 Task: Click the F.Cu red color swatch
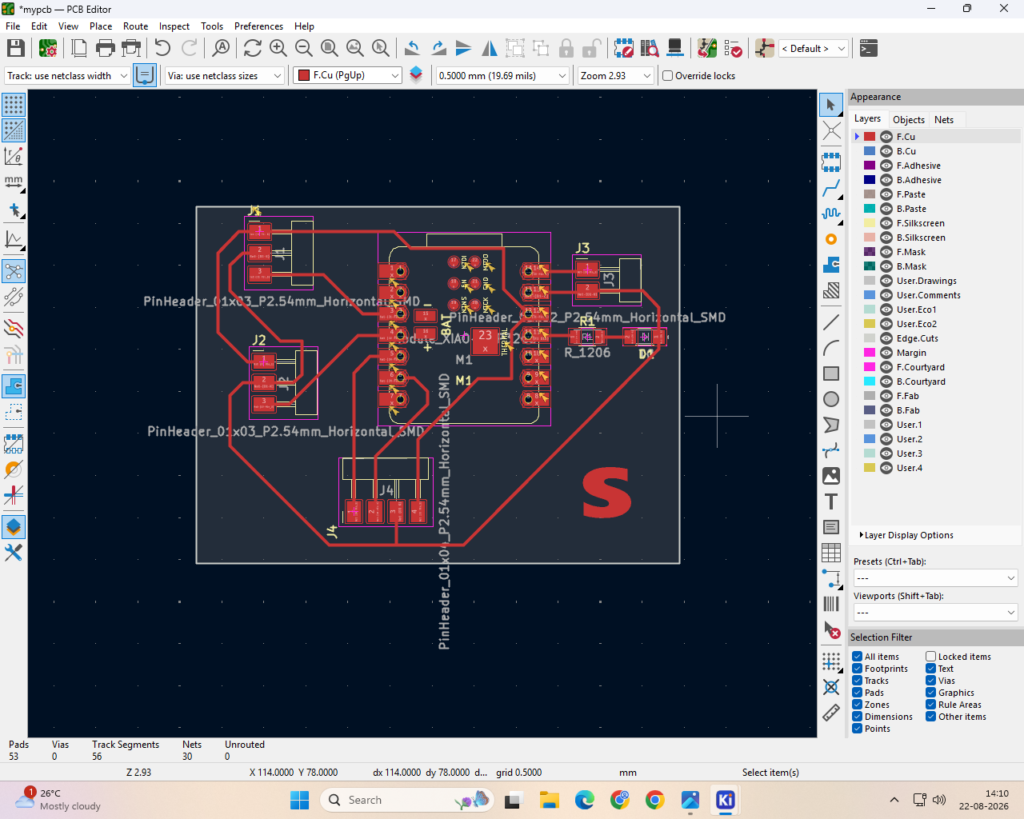(869, 136)
